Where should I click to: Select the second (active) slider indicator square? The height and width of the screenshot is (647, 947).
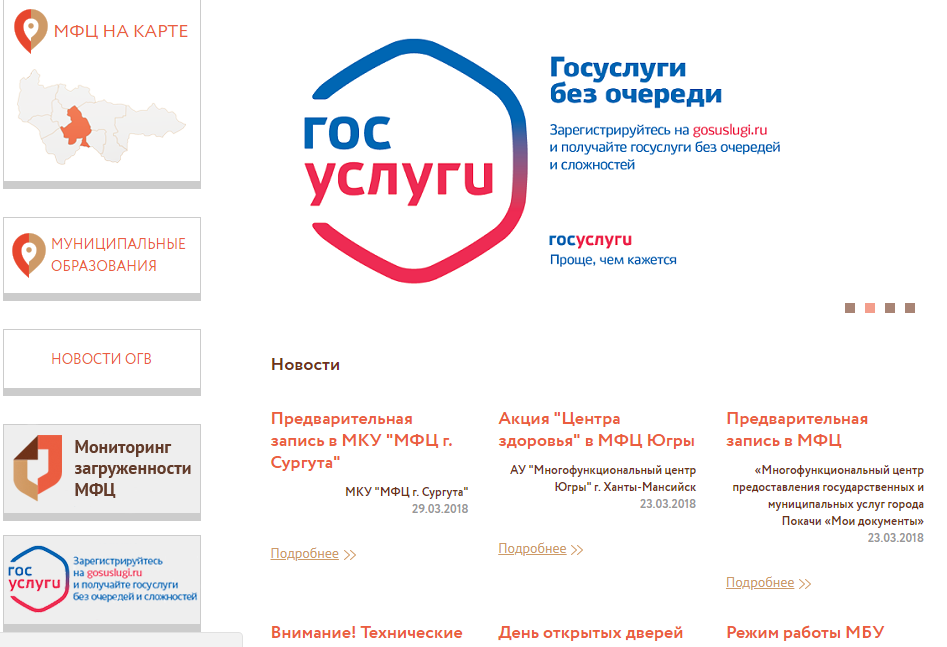click(x=870, y=308)
